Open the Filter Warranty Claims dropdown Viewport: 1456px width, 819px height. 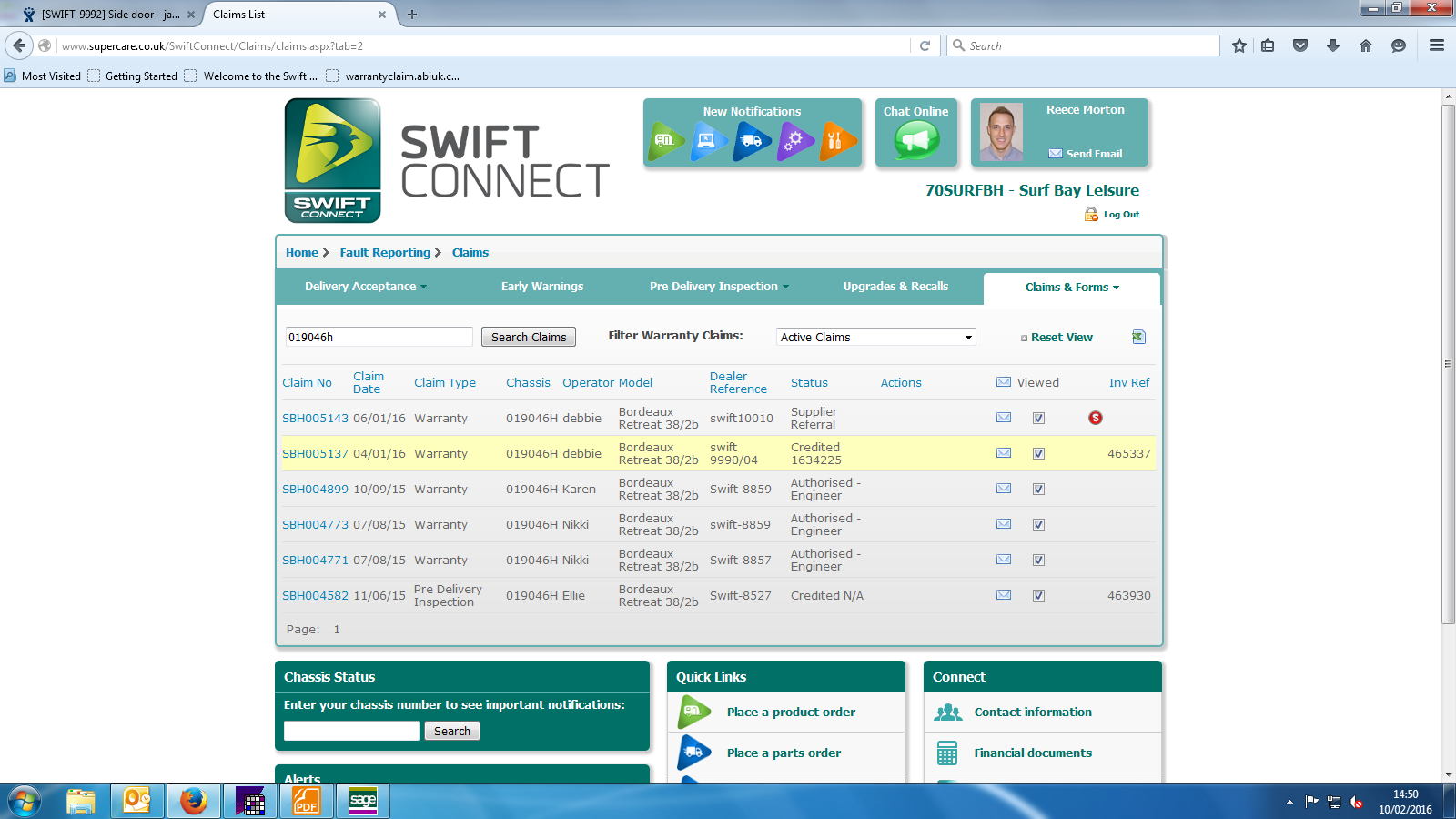875,337
